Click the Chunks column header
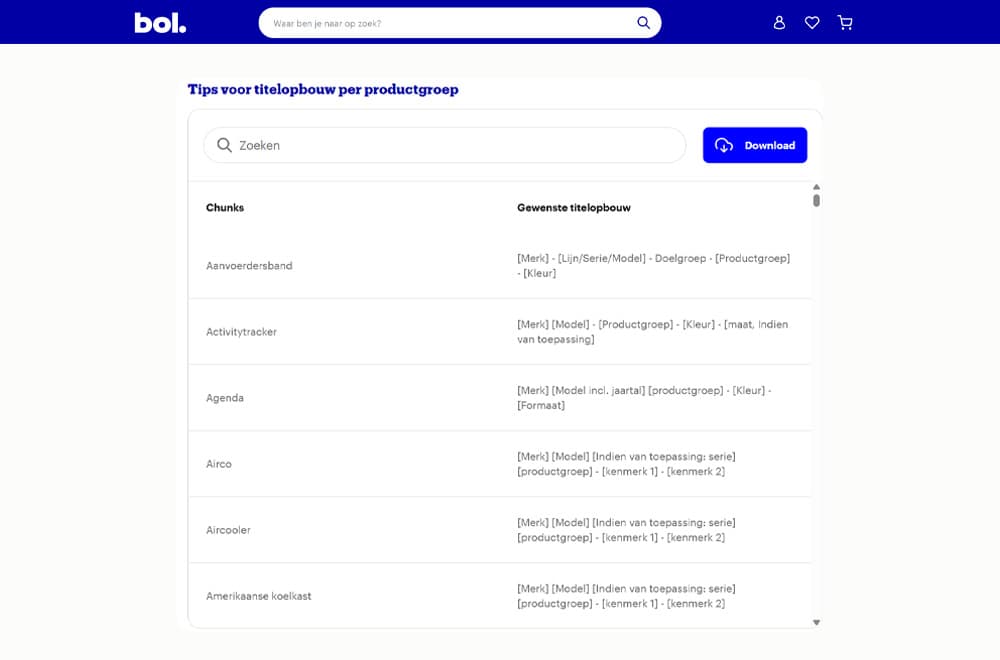1000x660 pixels. [225, 208]
